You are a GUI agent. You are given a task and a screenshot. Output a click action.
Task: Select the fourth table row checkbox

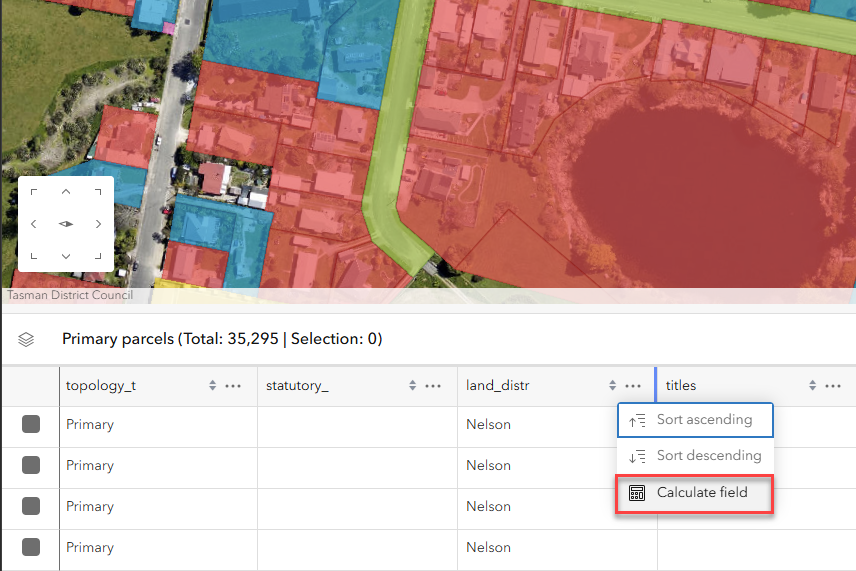[31, 547]
